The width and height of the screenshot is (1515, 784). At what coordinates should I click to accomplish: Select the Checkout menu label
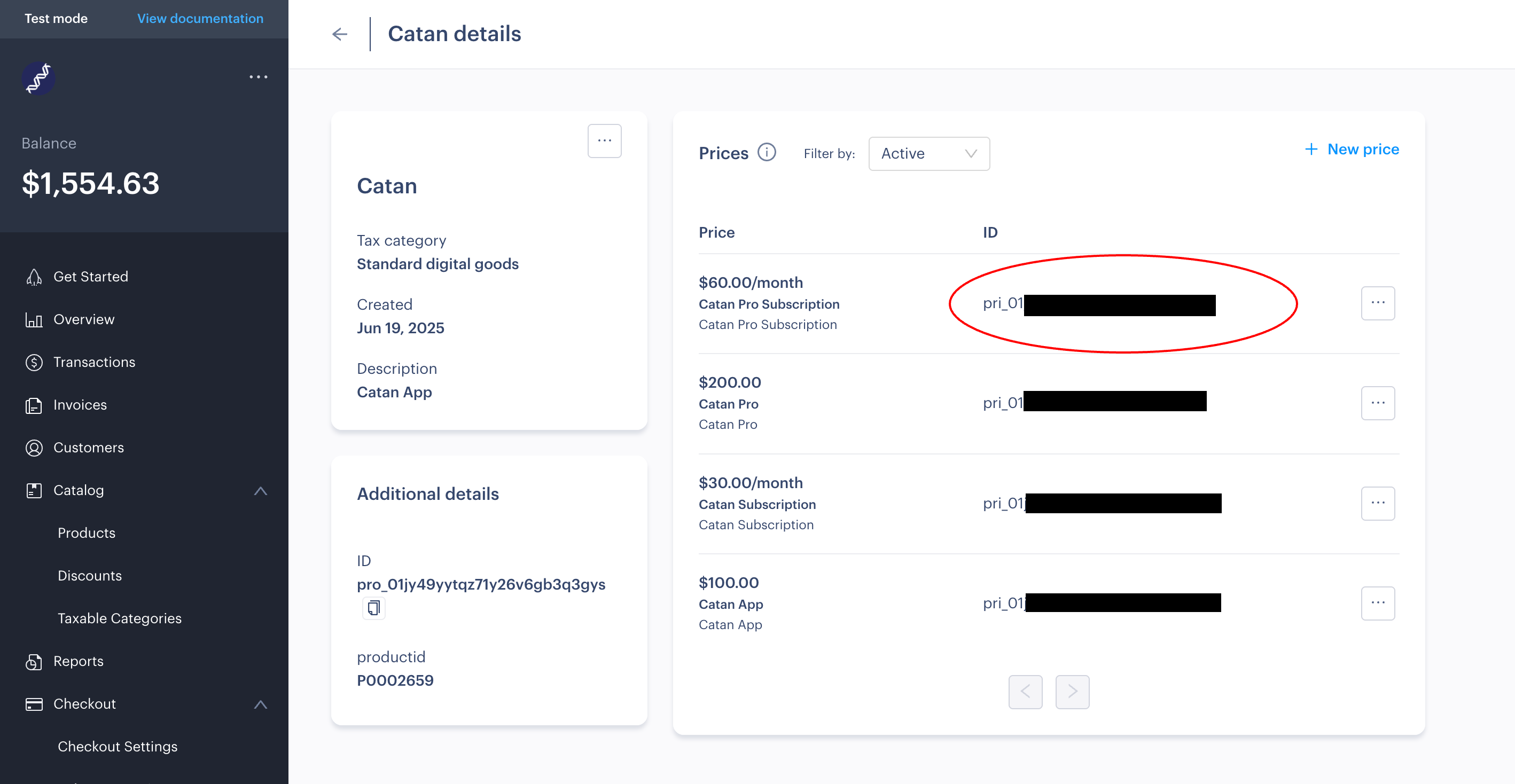85,704
